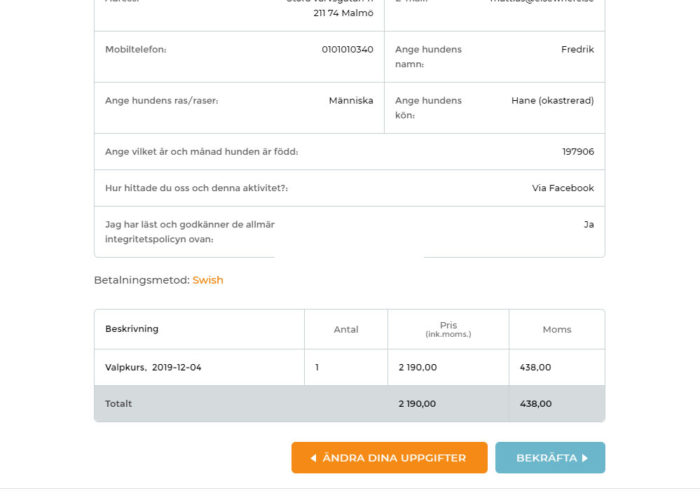
Task: Click the Ja policy acceptance value
Action: click(589, 225)
